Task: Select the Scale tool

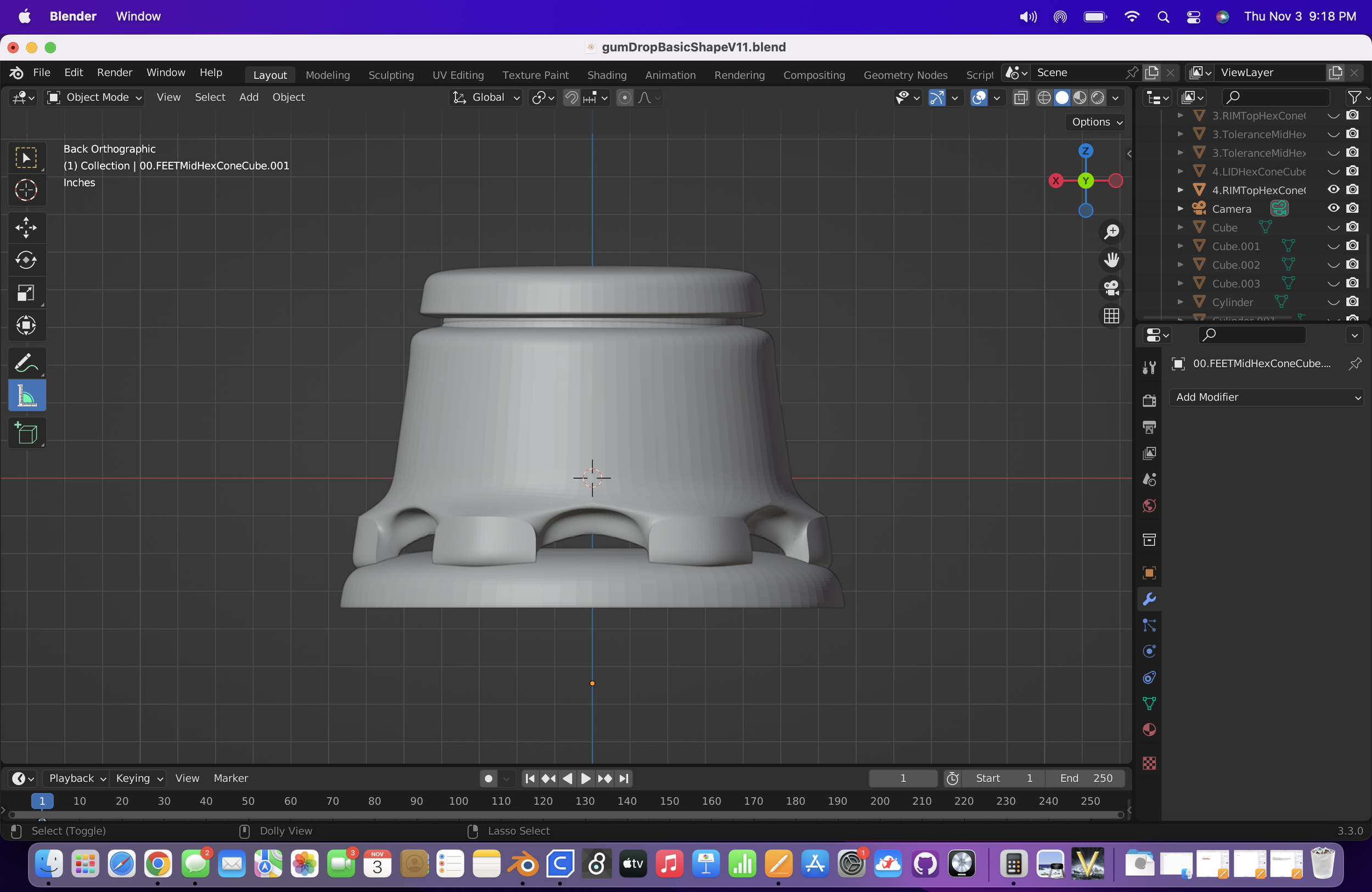Action: point(26,293)
